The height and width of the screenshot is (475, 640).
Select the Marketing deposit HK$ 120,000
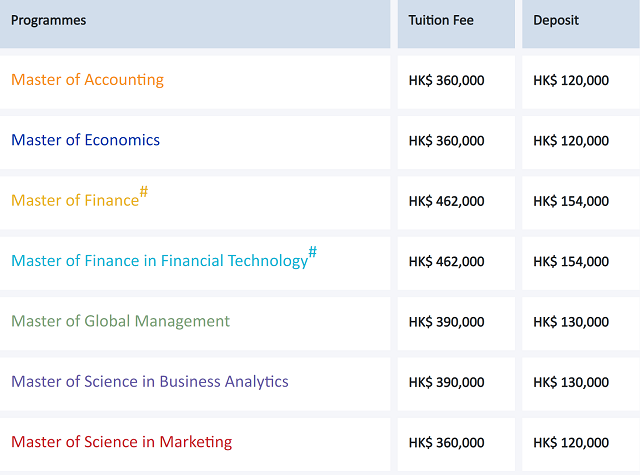click(x=571, y=443)
